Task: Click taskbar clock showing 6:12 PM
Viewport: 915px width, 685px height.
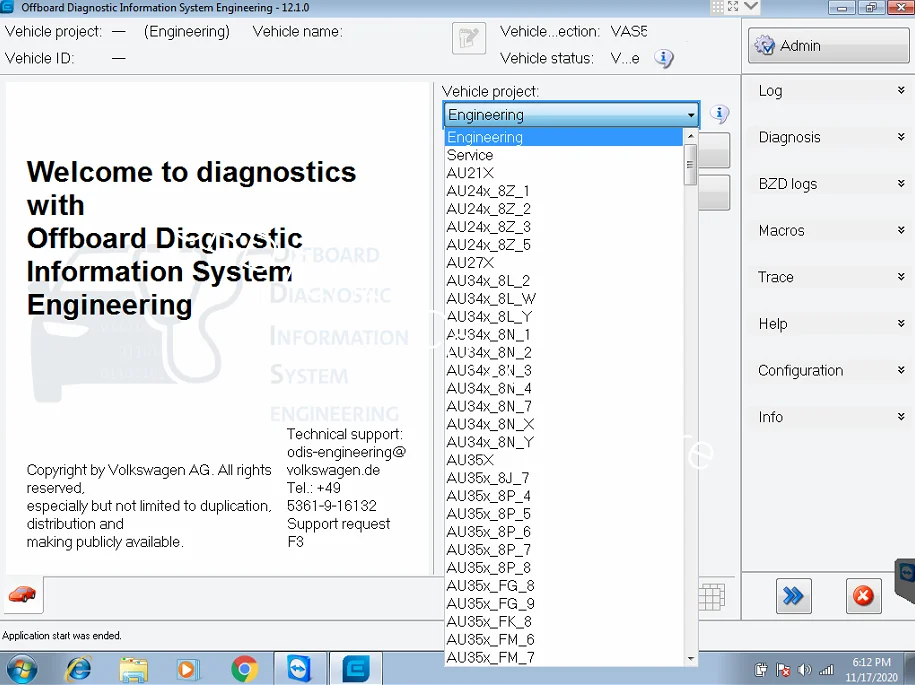Action: [x=871, y=670]
